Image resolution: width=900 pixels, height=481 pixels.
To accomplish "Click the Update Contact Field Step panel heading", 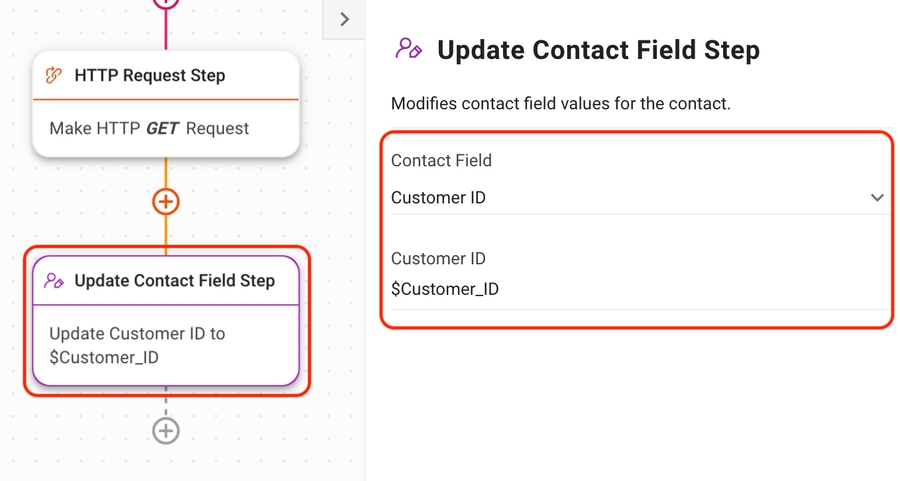I will [598, 49].
